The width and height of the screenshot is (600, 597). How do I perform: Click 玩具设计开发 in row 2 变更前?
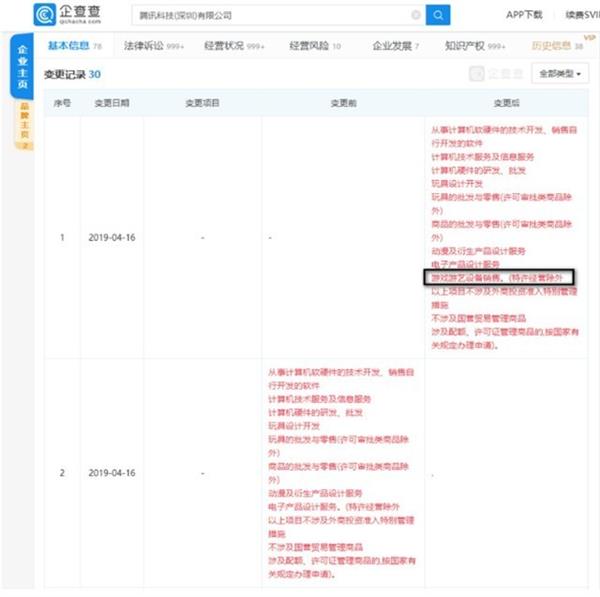tap(294, 426)
